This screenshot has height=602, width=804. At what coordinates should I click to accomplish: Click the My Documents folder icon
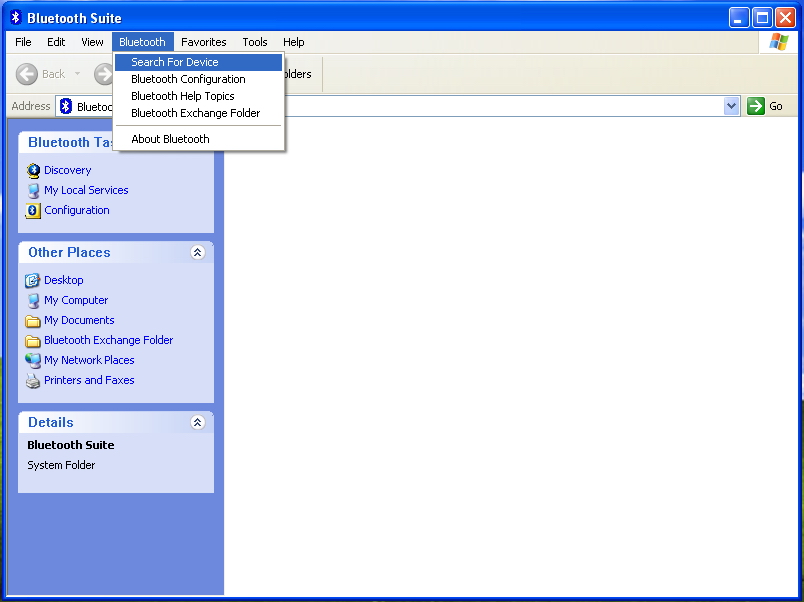[33, 321]
